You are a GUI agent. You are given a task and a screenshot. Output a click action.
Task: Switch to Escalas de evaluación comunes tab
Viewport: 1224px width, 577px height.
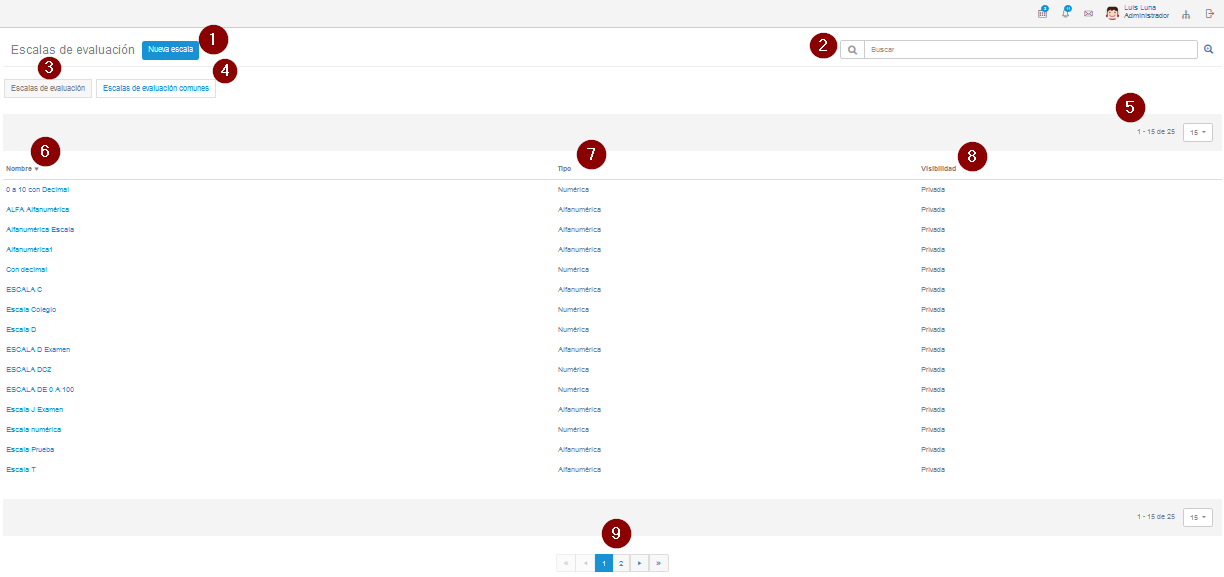pyautogui.click(x=156, y=88)
